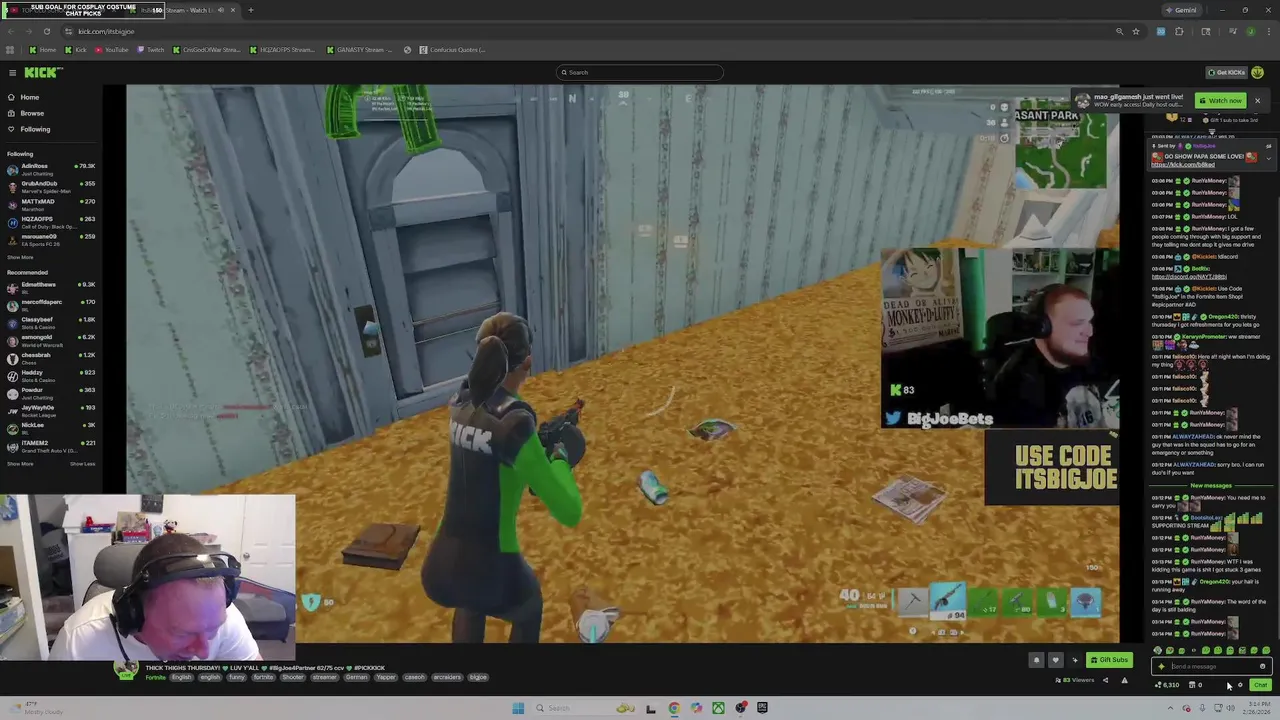Go to Home in the sidebar
This screenshot has width=1280, height=720.
[23, 97]
